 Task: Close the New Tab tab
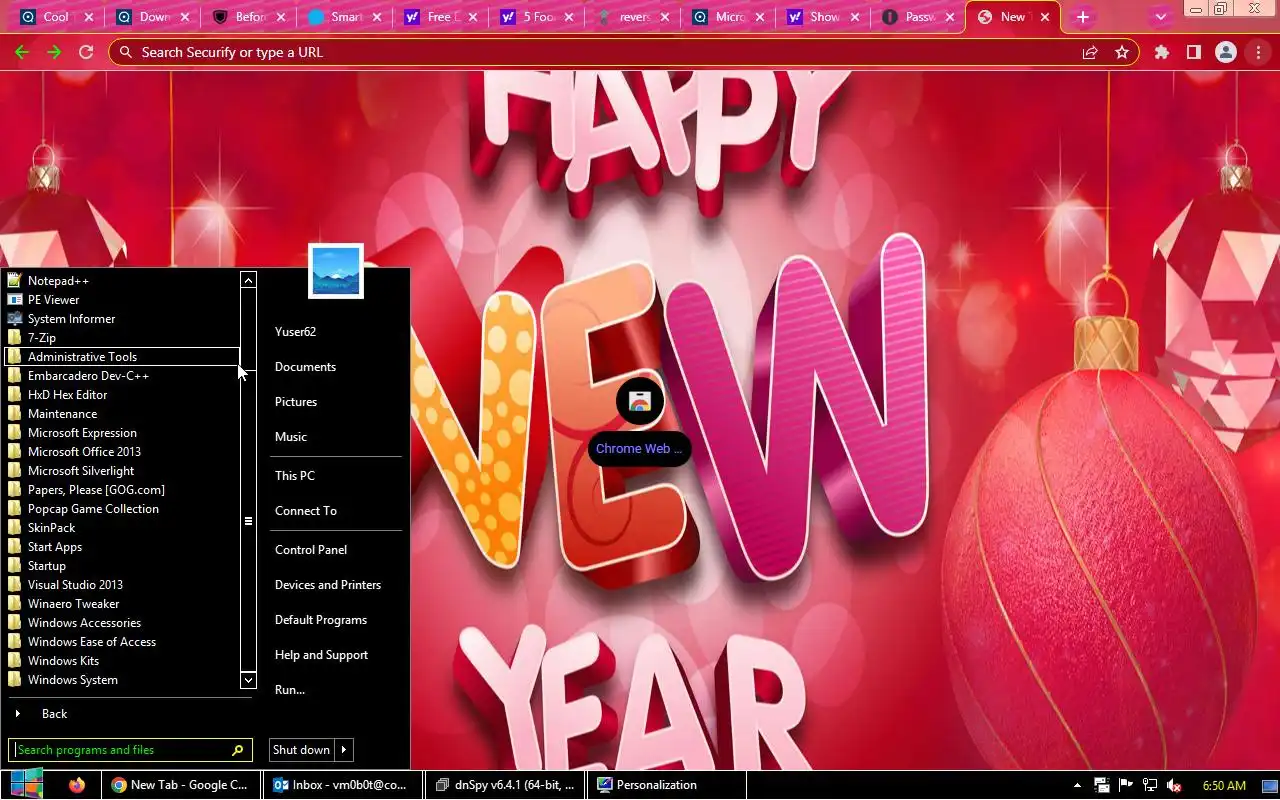coord(1046,17)
